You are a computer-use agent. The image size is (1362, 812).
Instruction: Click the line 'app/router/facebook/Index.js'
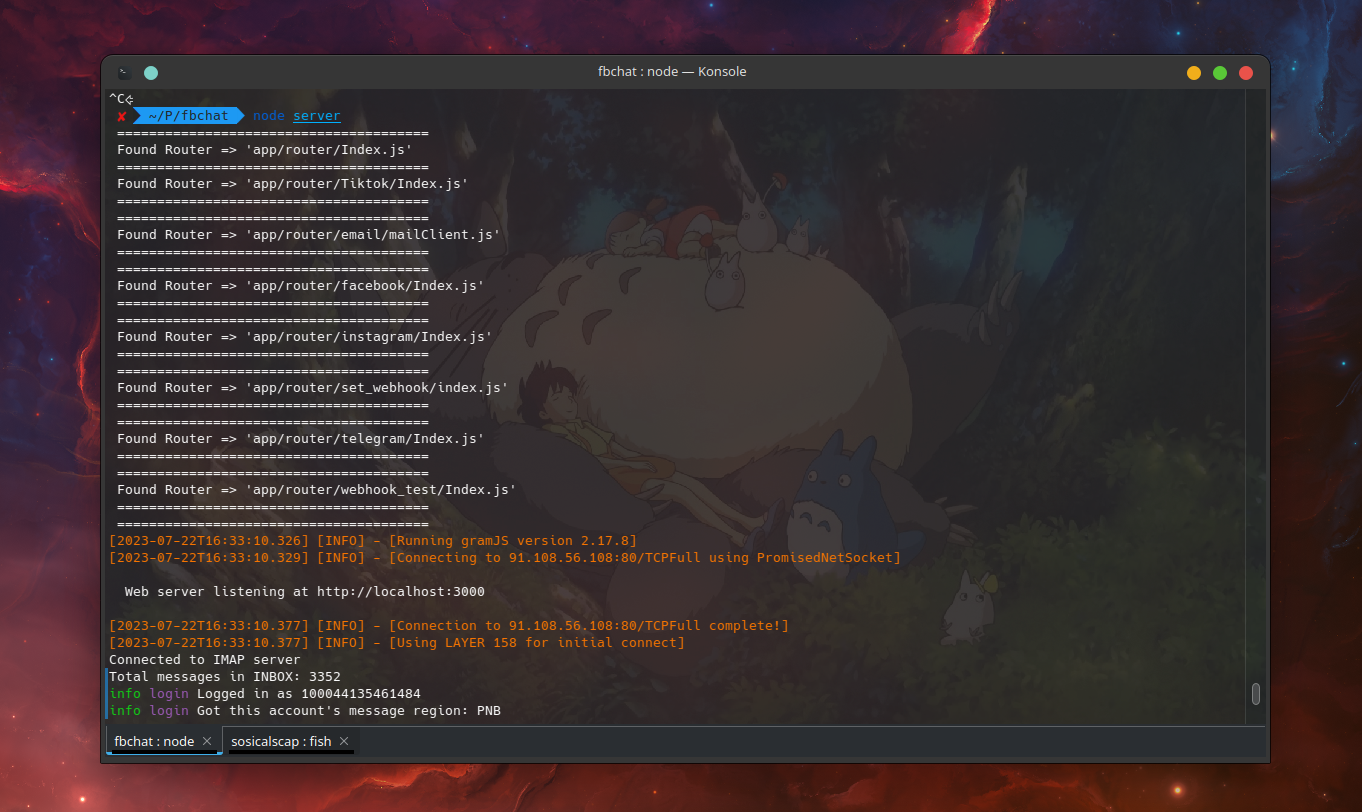click(x=301, y=285)
